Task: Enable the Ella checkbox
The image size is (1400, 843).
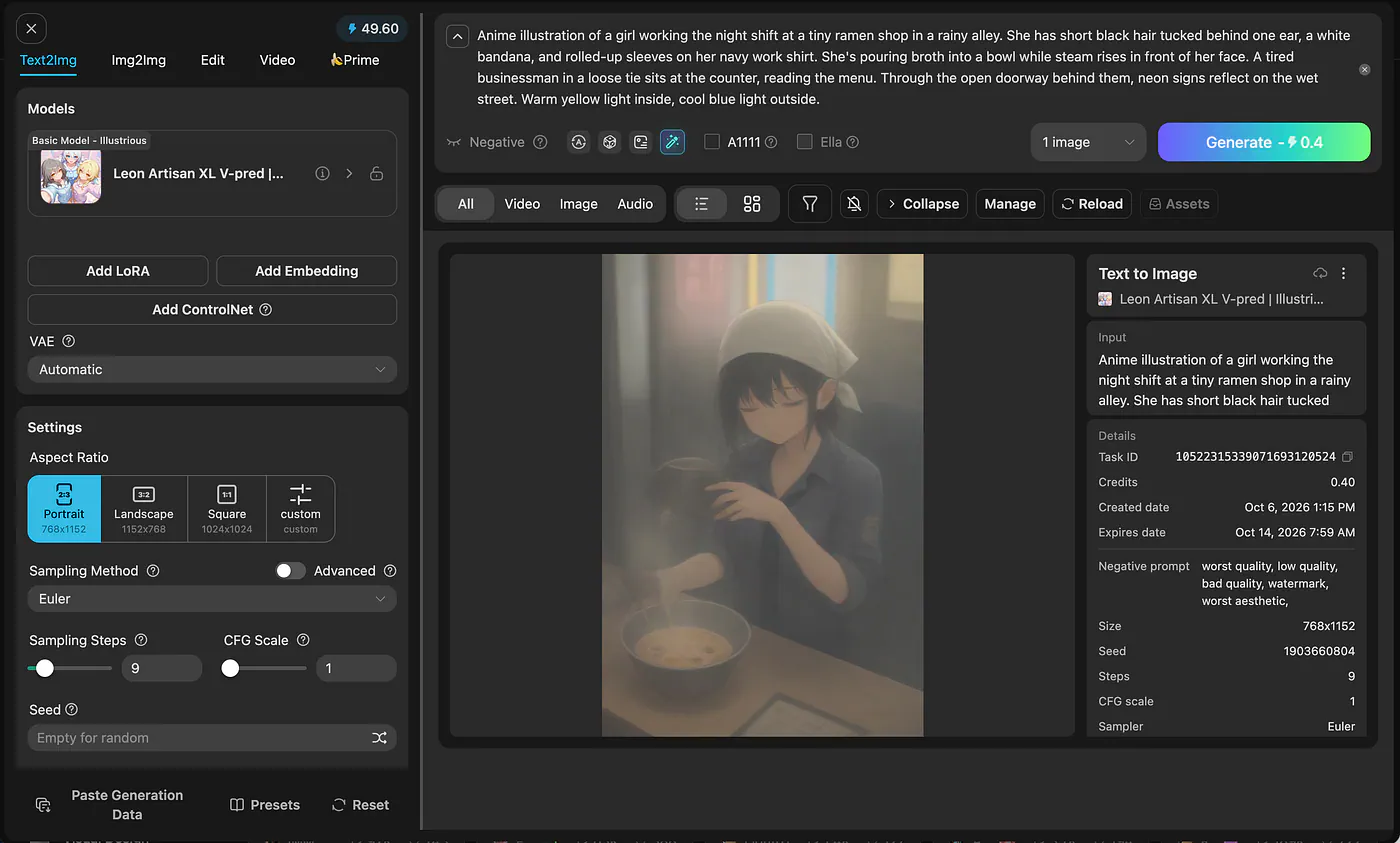Action: 804,142
